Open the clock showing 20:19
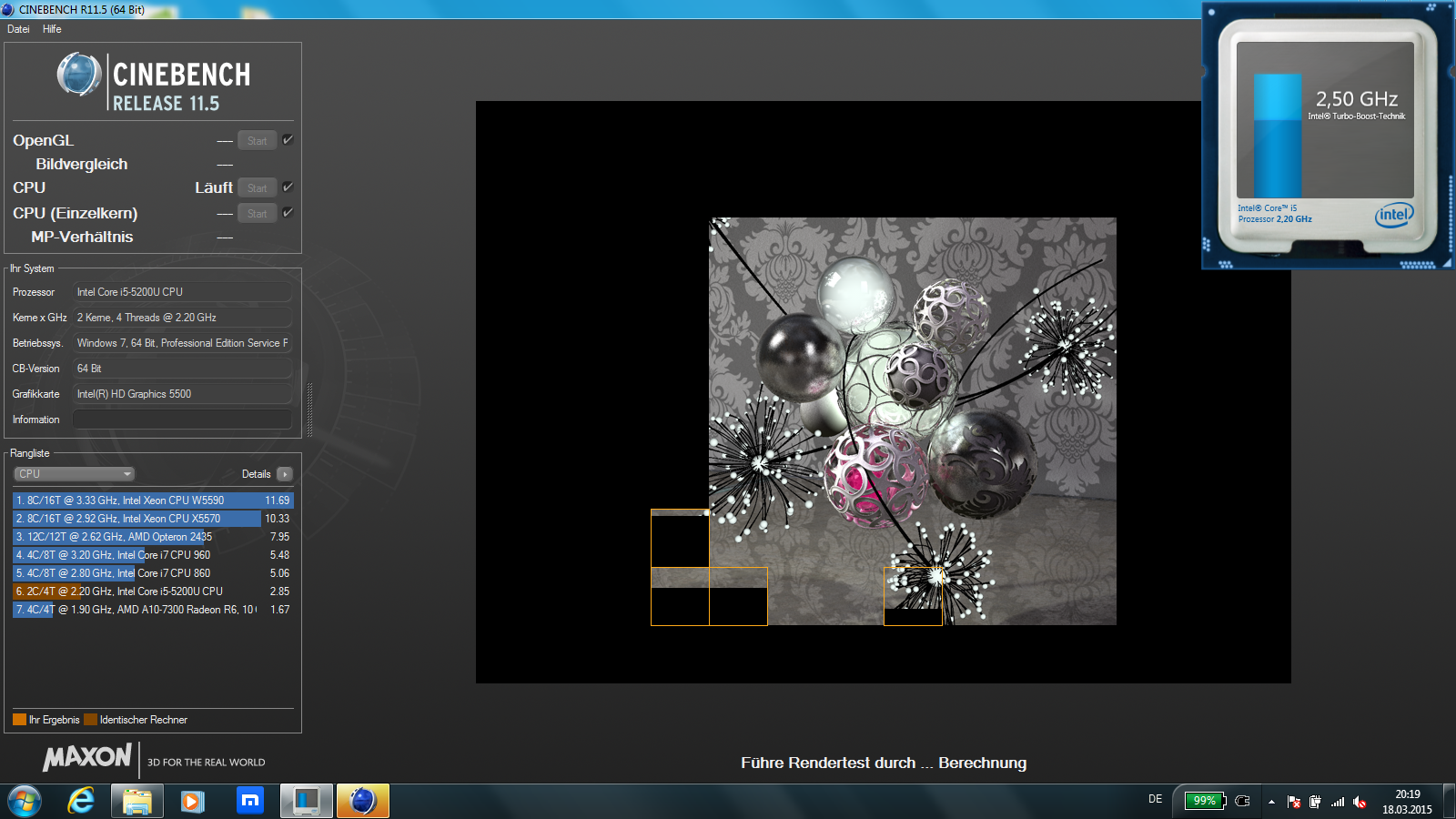1456x819 pixels. pos(1407,802)
